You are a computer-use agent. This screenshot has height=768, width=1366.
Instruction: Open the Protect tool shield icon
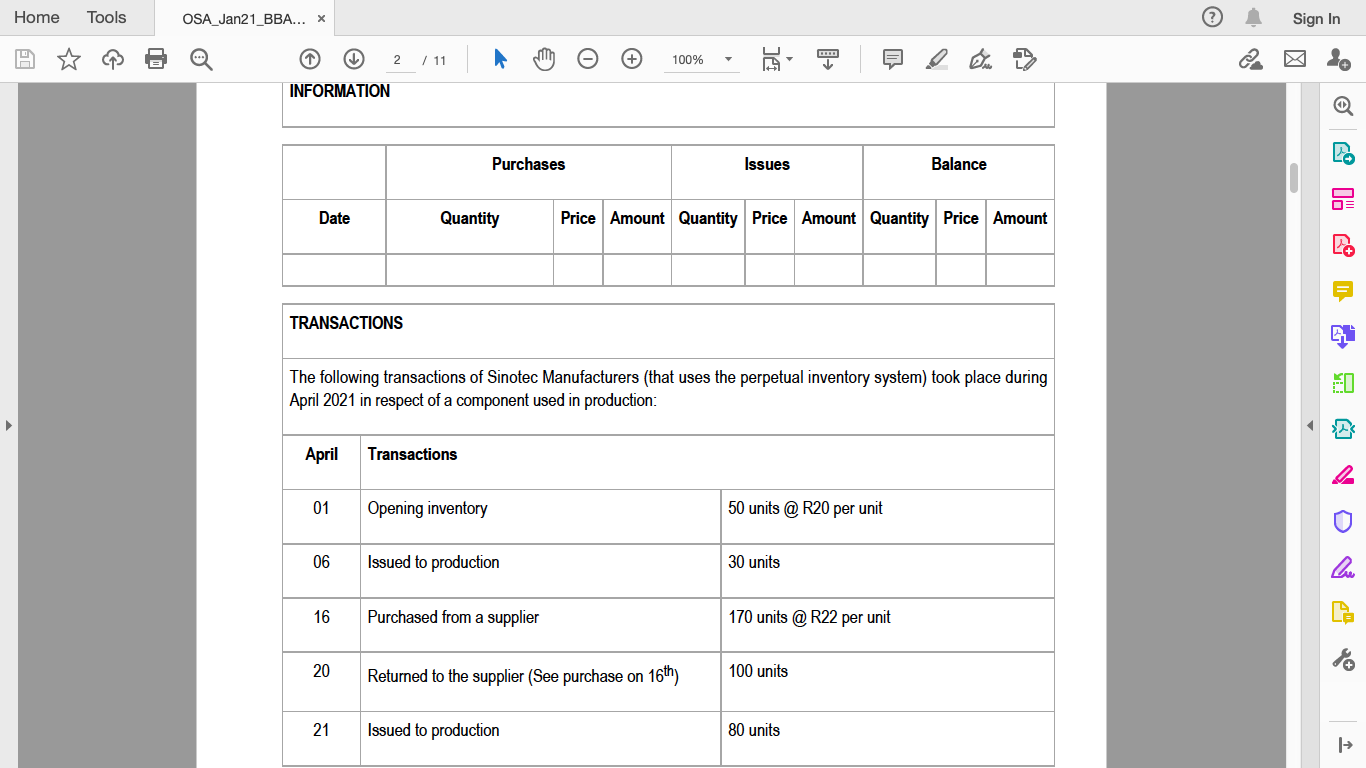pyautogui.click(x=1343, y=520)
